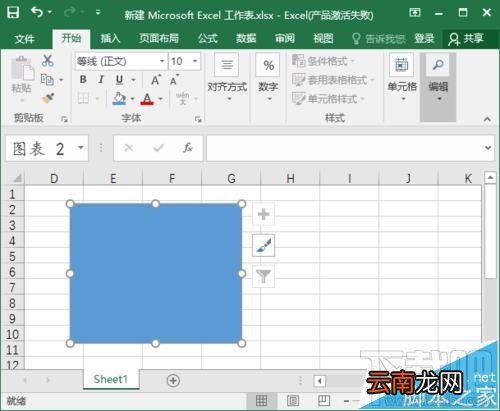This screenshot has width=500, height=411.
Task: Open the 文件 menu
Action: (x=24, y=39)
